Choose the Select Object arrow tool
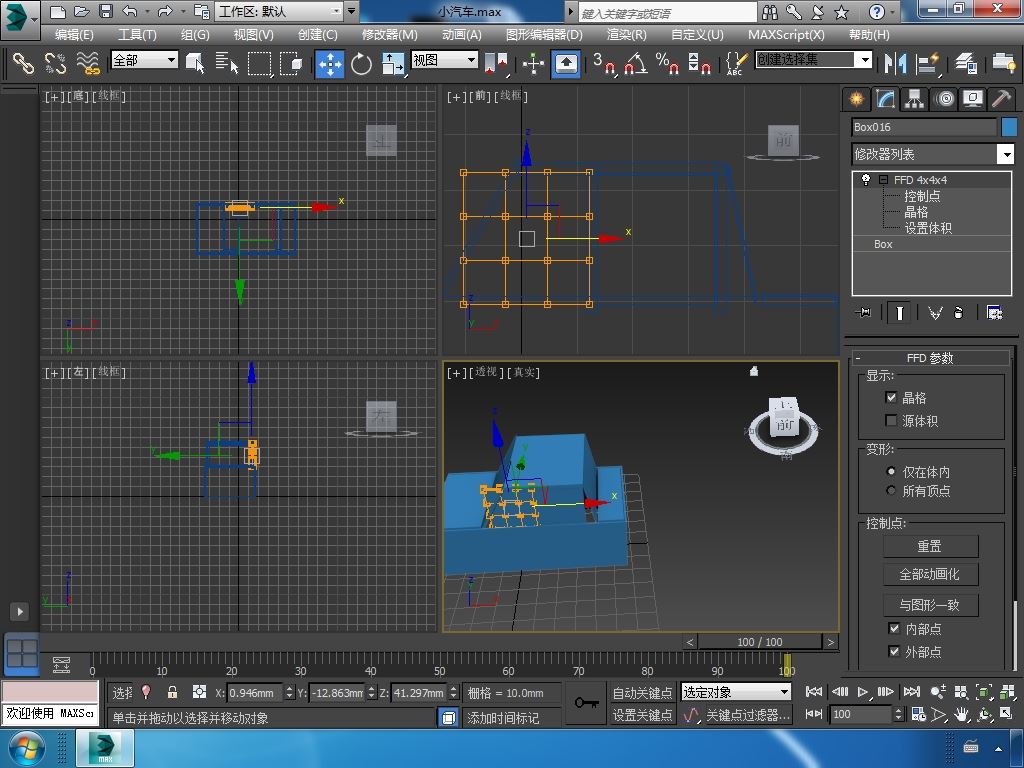This screenshot has width=1024, height=768. tap(195, 63)
